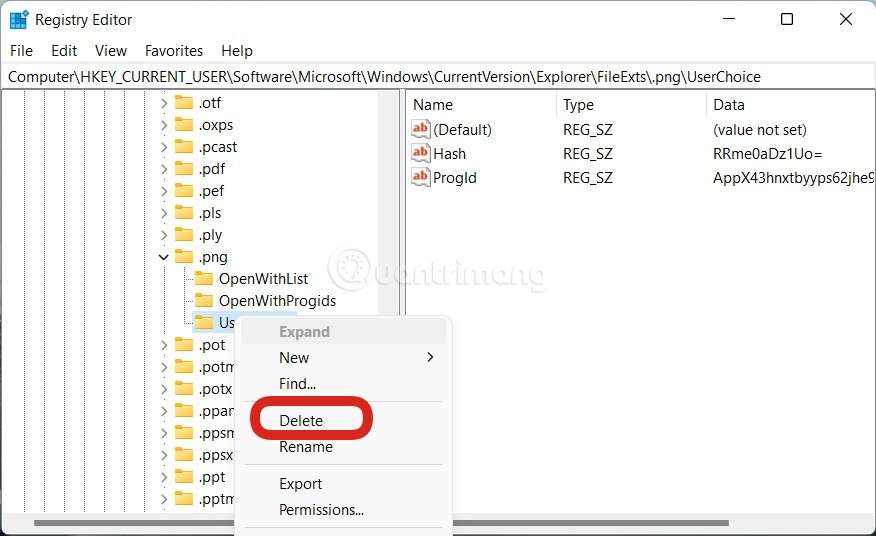
Task: Expand the .pef key chevron
Action: click(164, 191)
